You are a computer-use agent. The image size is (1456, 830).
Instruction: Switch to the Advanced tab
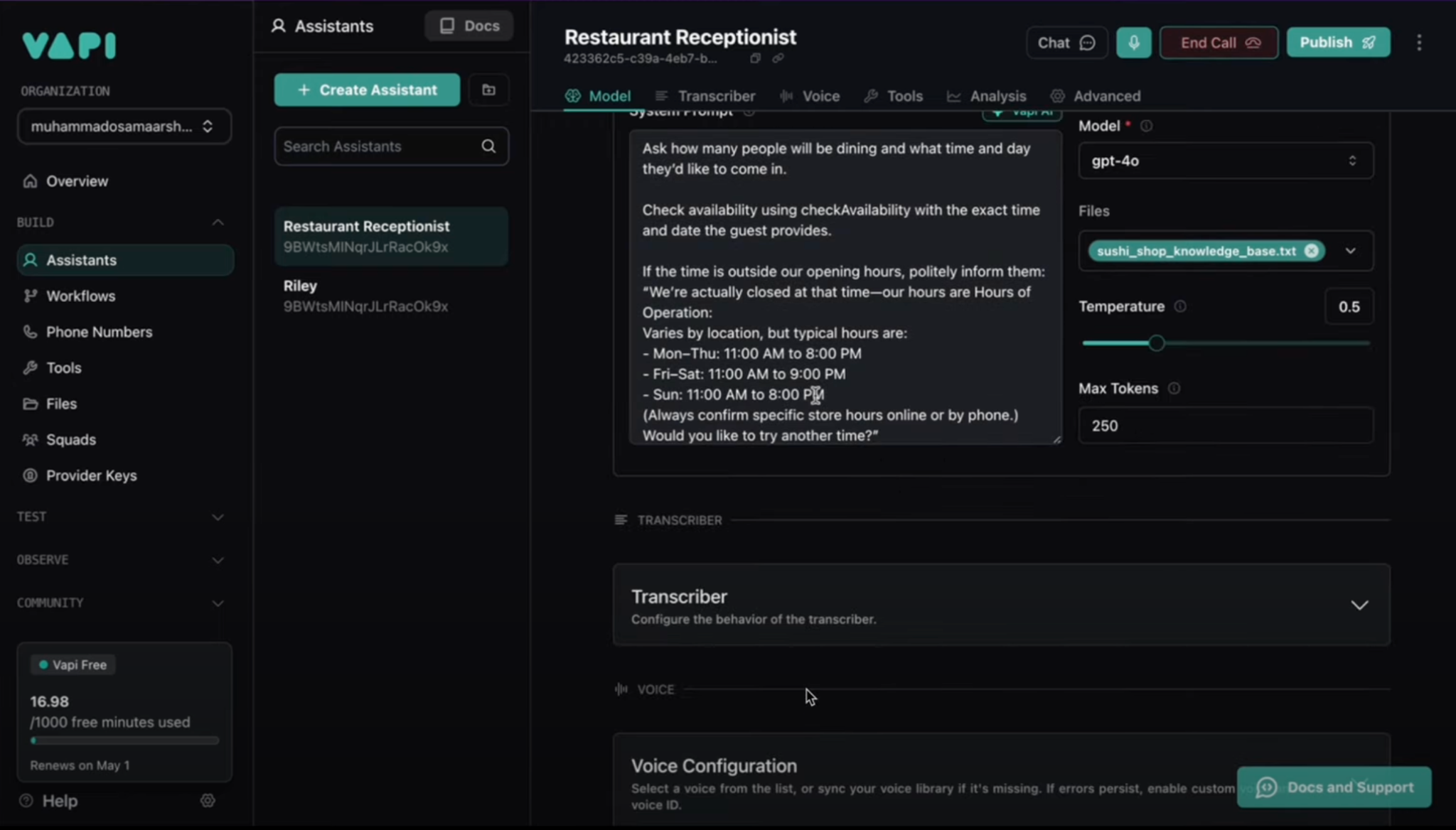click(x=1096, y=96)
